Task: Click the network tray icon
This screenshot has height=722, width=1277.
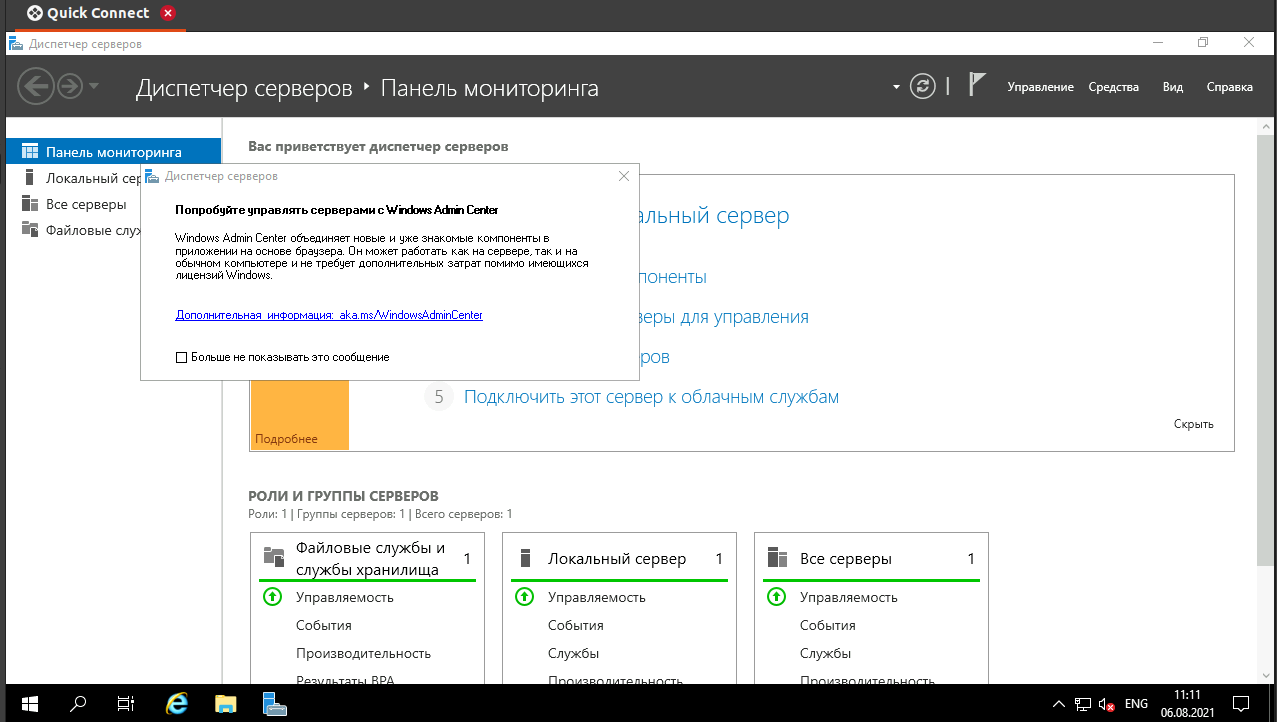Action: pyautogui.click(x=1083, y=704)
